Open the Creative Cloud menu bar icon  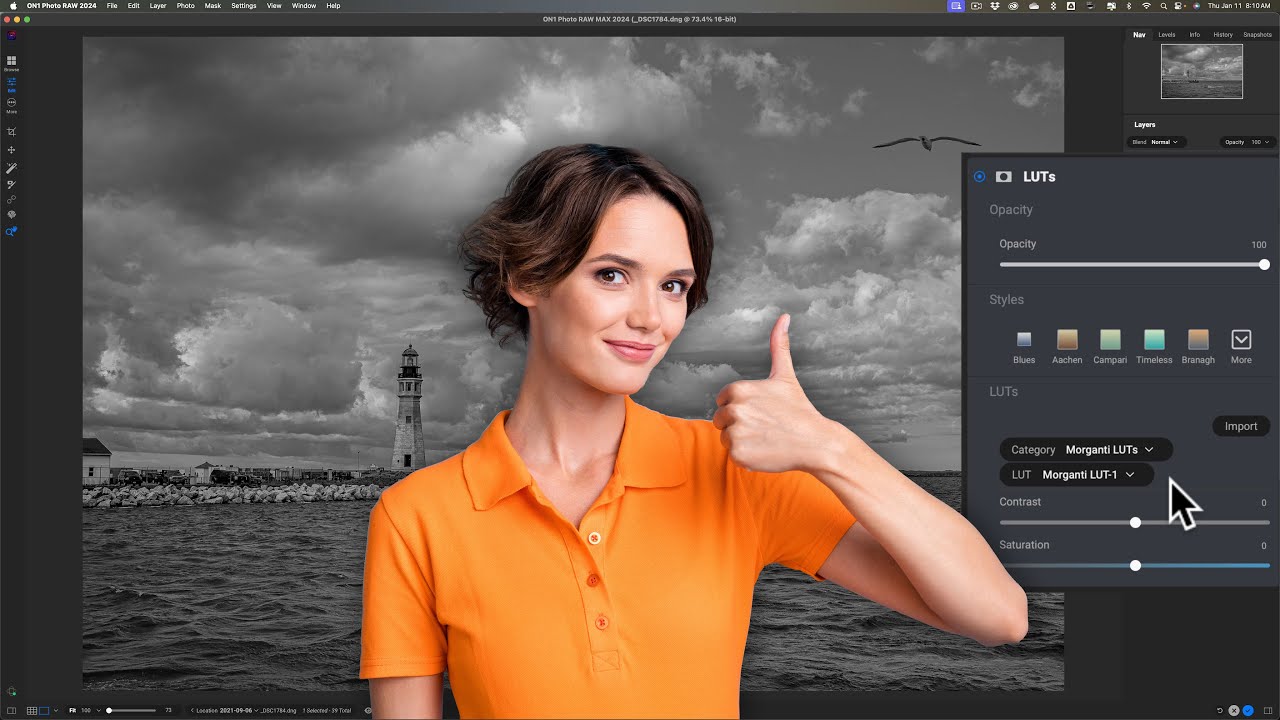[1013, 6]
